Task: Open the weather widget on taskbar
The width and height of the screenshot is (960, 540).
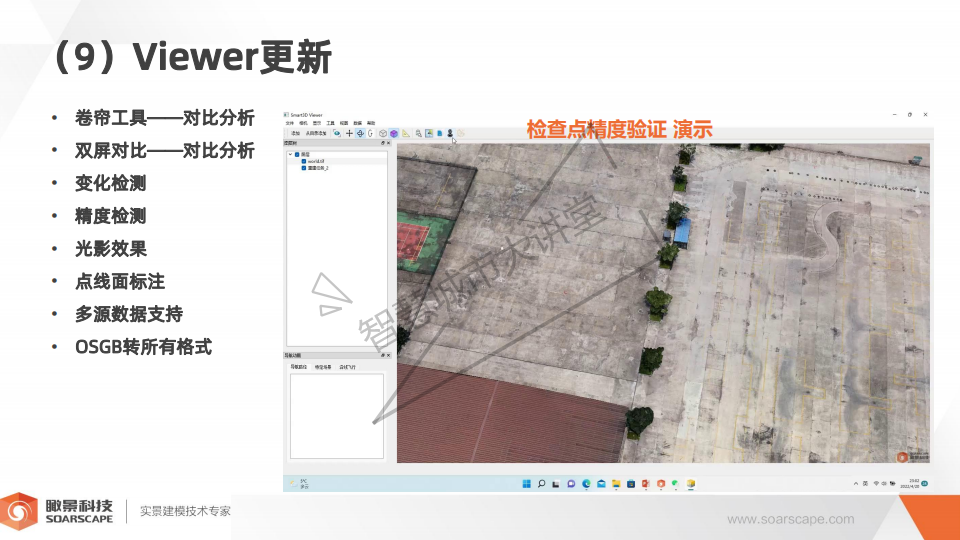Action: 299,484
